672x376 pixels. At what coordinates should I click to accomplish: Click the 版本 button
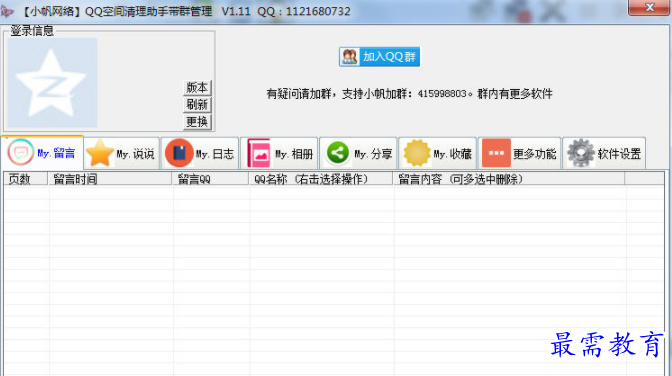coord(197,87)
